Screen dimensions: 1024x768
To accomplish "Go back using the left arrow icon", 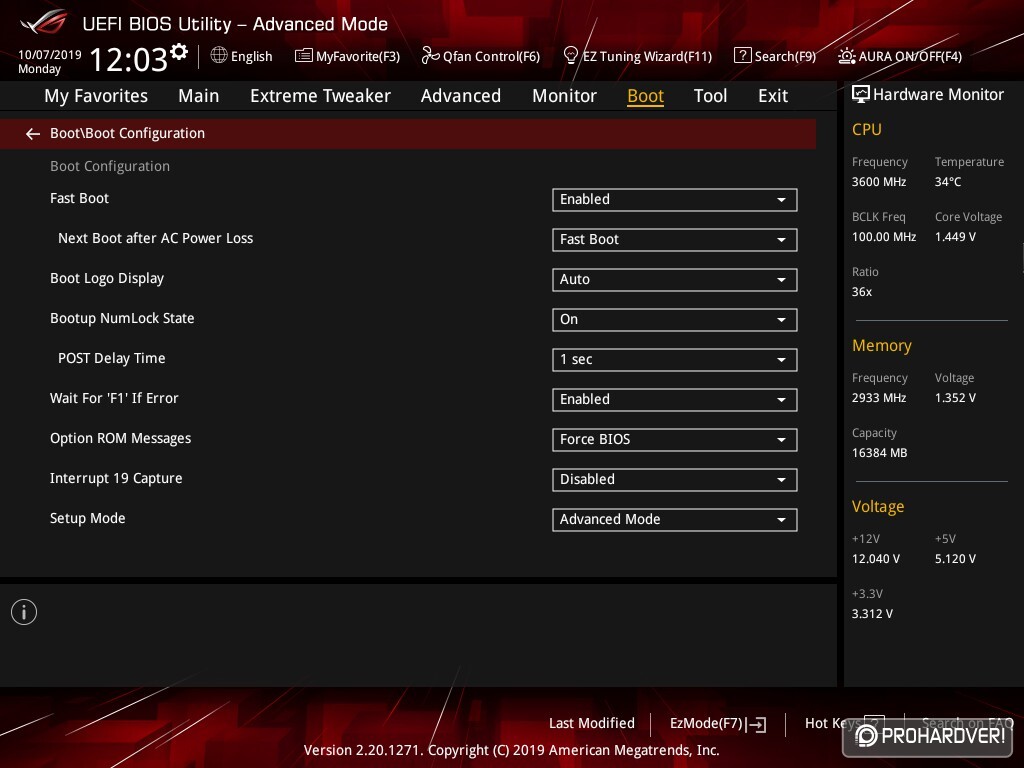I will pos(33,134).
